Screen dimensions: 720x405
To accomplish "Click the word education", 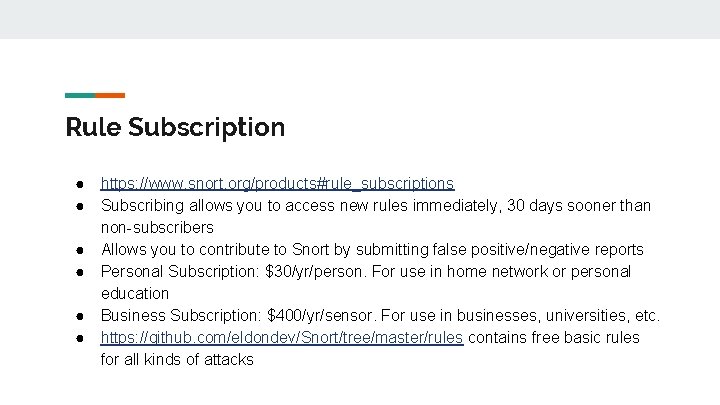I will point(135,294).
